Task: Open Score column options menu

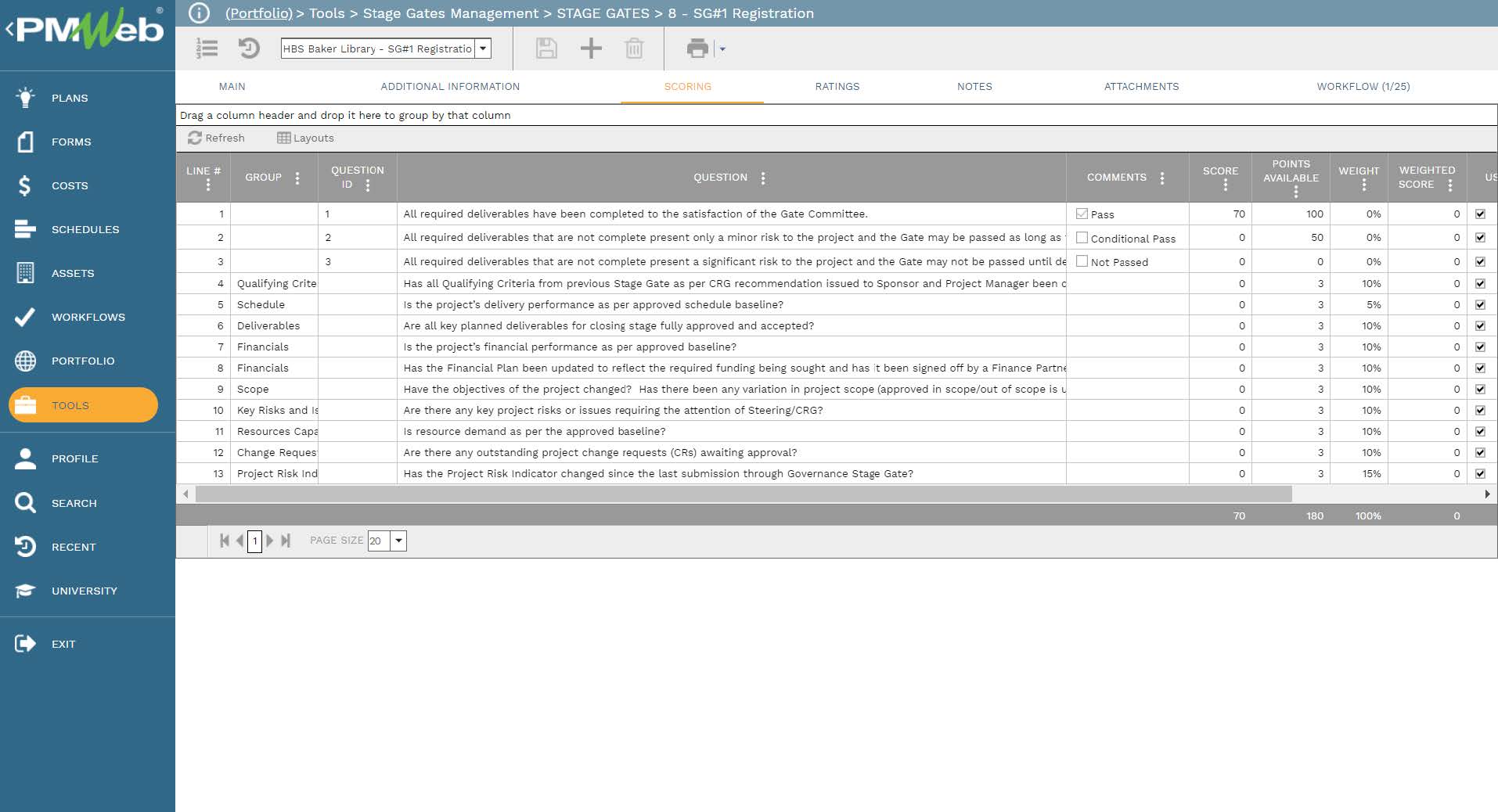Action: click(1226, 185)
